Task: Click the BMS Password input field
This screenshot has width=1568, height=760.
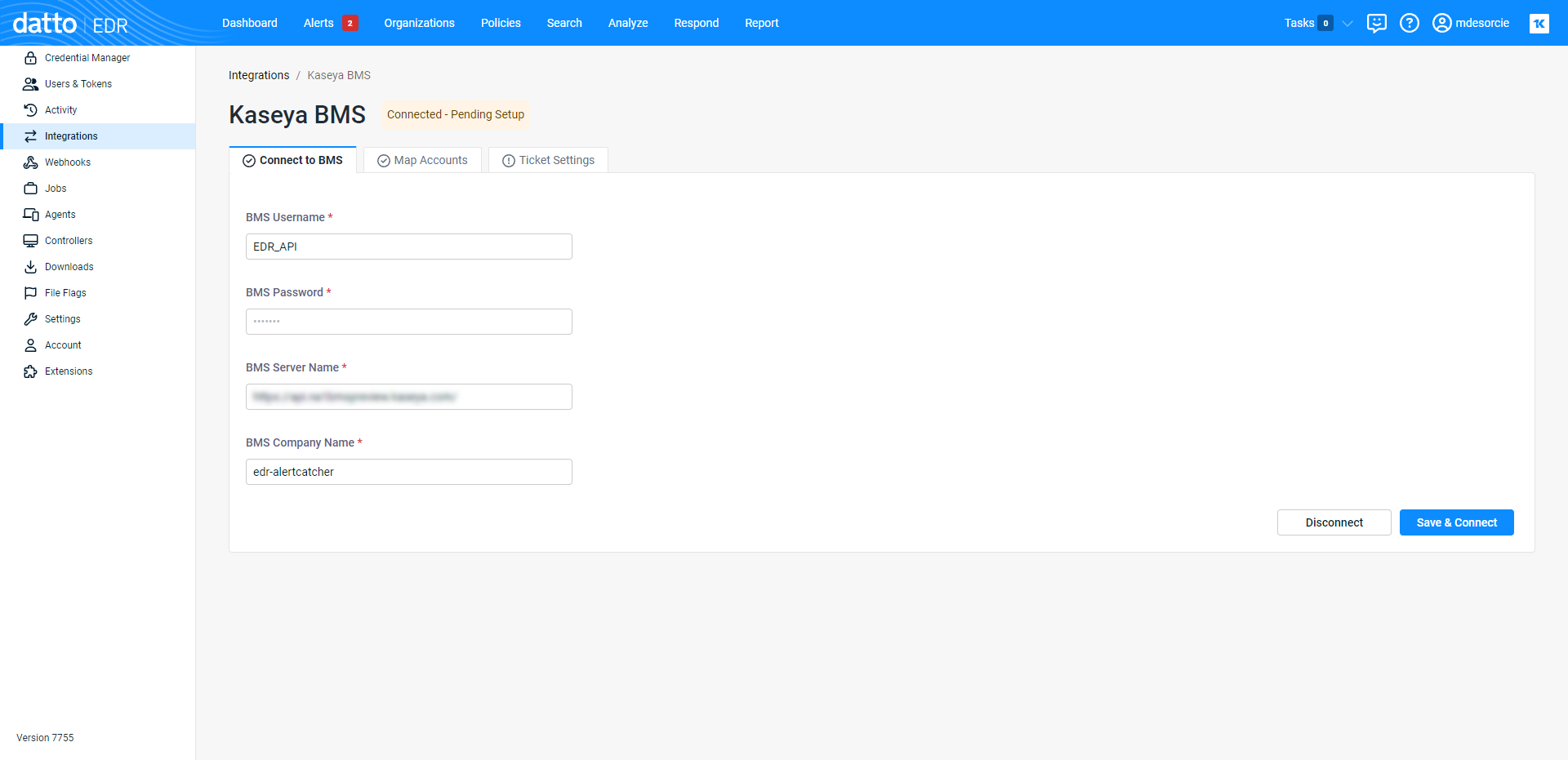Action: pos(409,322)
